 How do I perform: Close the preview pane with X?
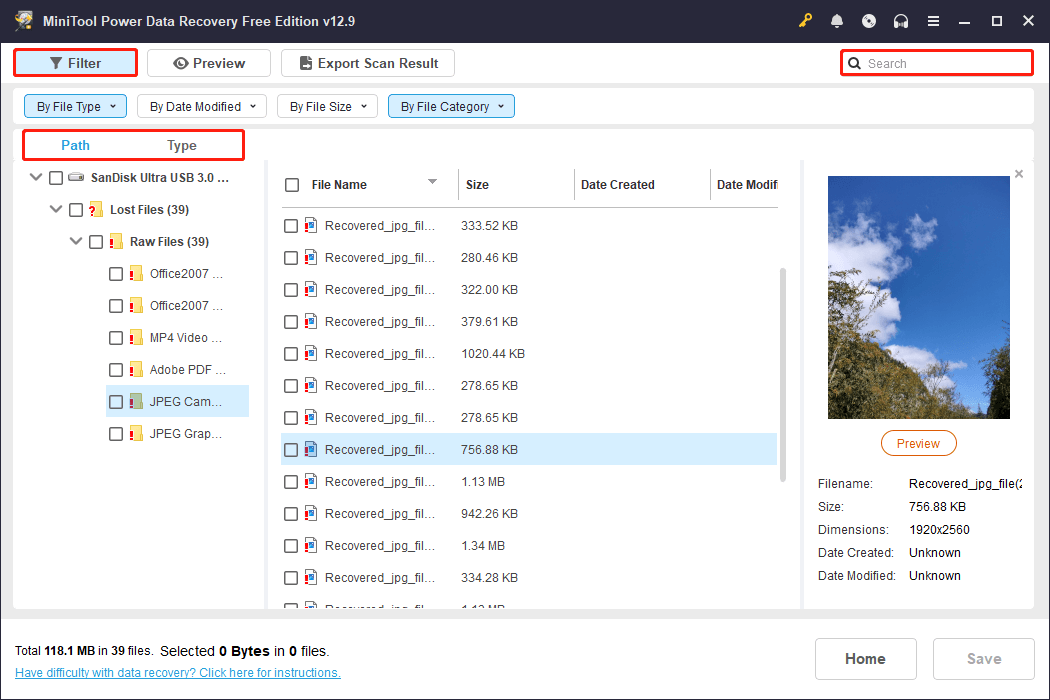[1019, 174]
